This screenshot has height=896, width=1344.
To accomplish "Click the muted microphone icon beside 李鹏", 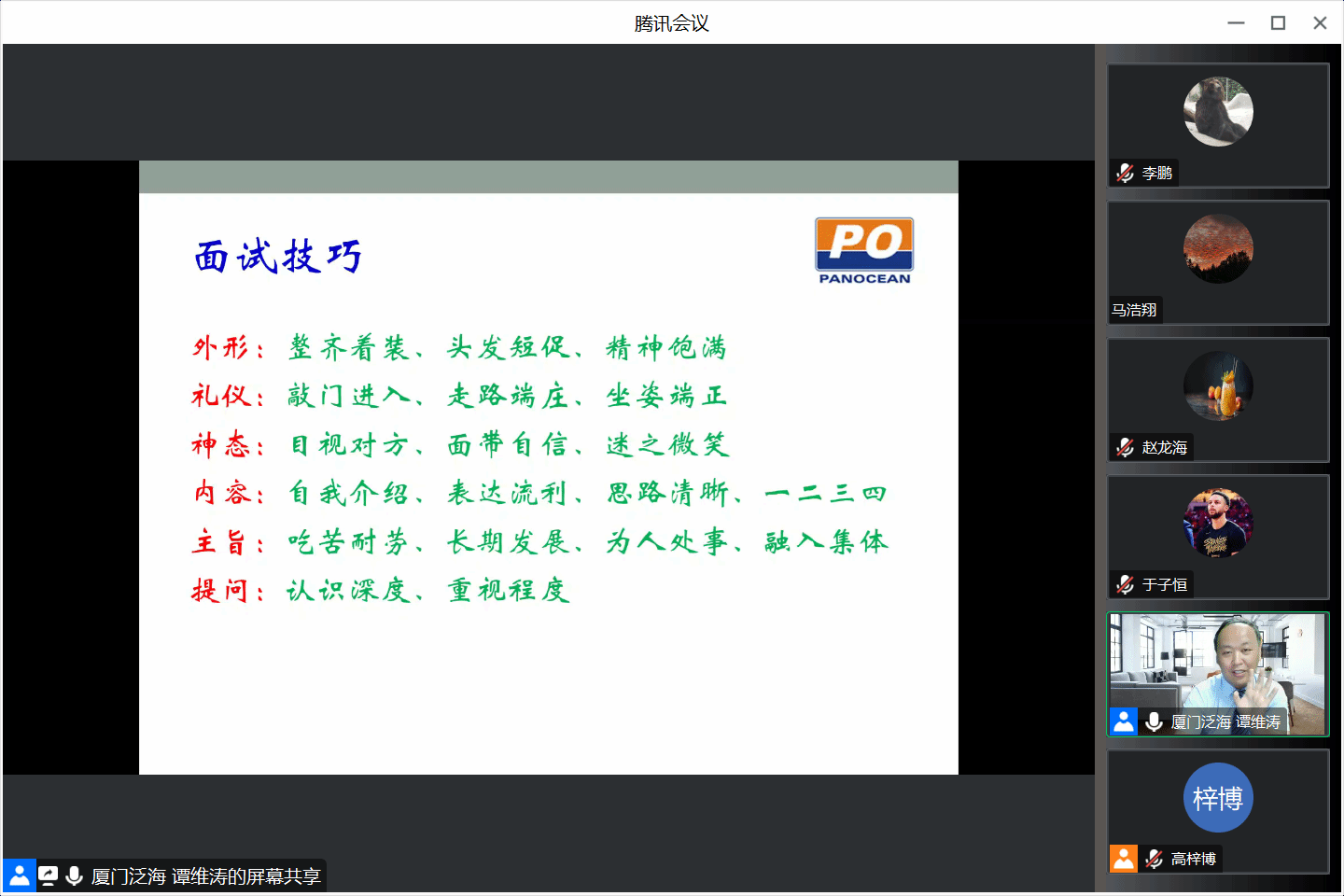I will [x=1125, y=173].
